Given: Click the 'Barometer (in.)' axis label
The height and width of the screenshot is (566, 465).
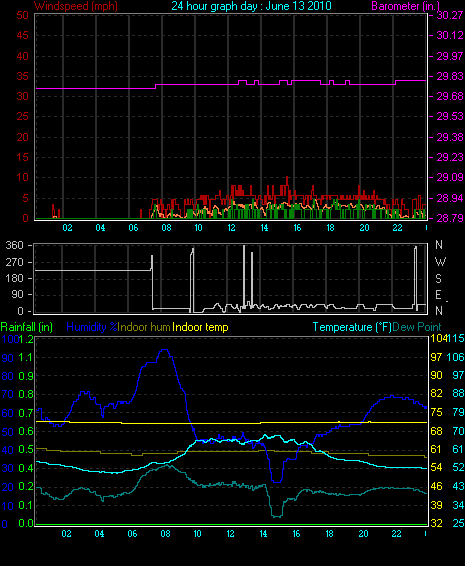Looking at the screenshot, I should coord(405,6).
